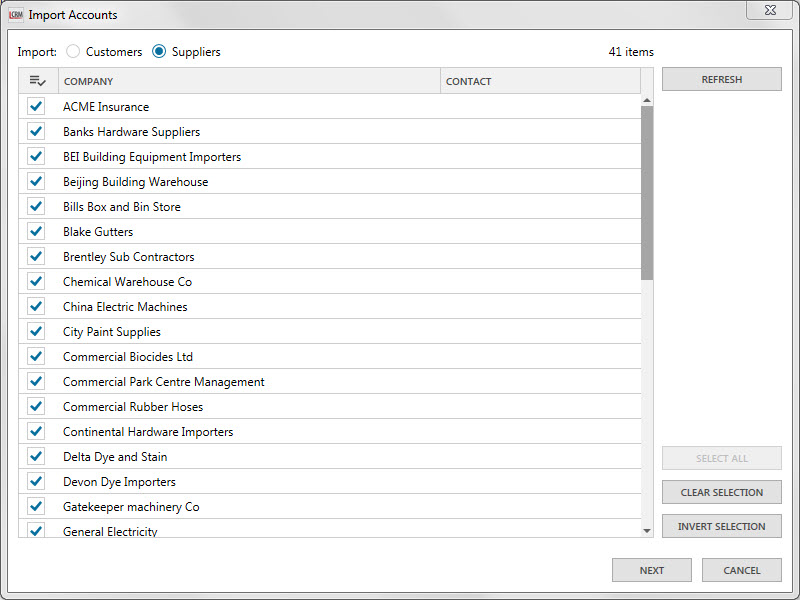
Task: Click the Invert Selection button
Action: coord(721,527)
